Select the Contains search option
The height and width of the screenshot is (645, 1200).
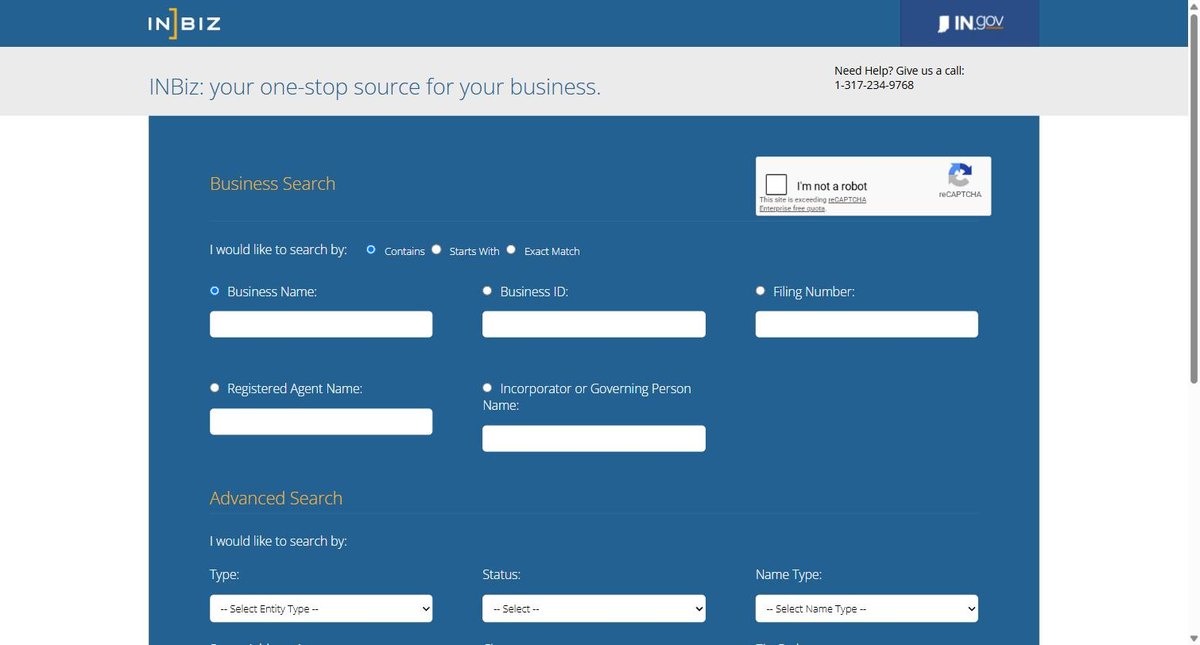pos(371,250)
